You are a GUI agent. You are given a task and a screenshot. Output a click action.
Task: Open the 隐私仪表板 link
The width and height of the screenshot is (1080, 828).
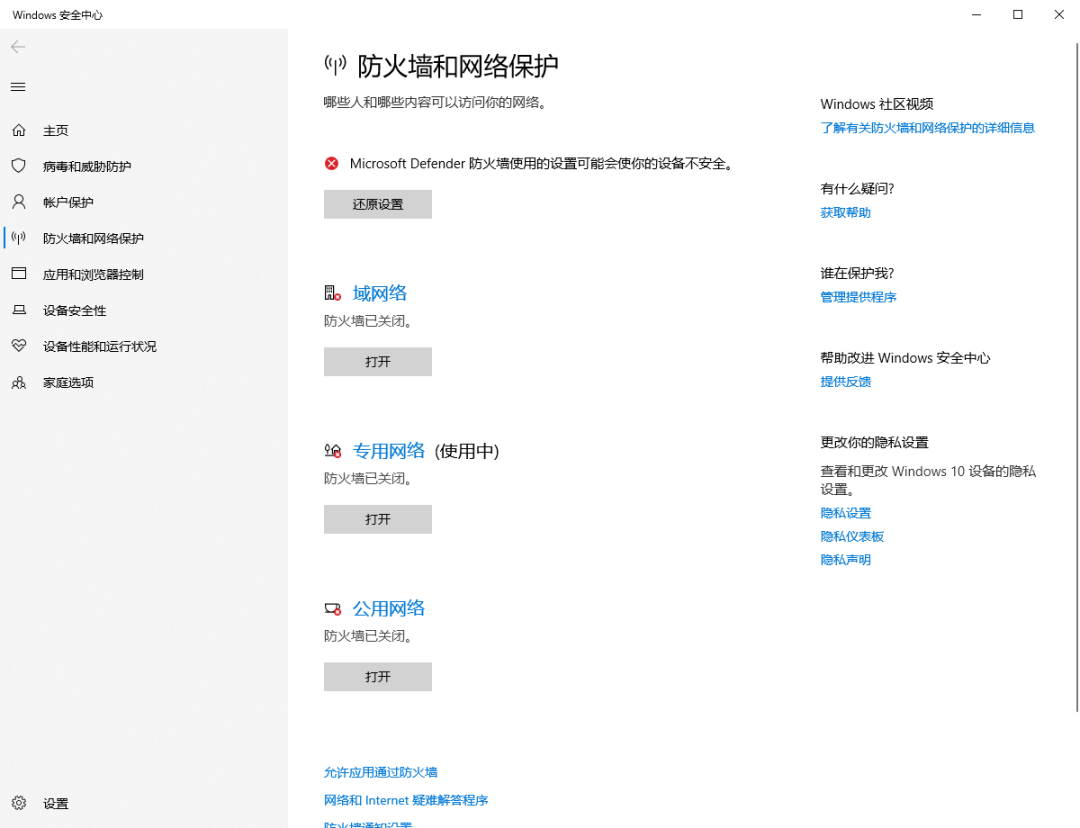[852, 536]
